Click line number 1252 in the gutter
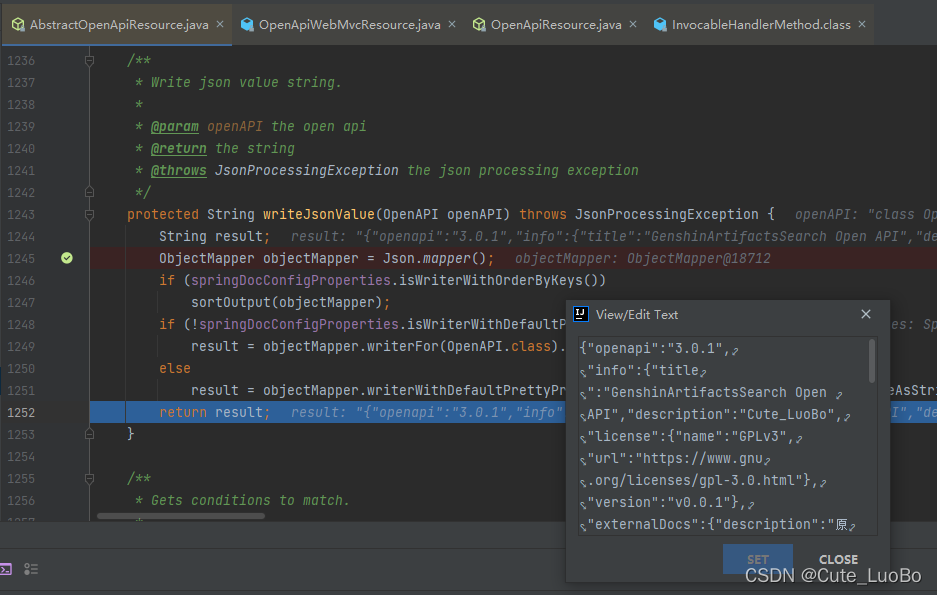The width and height of the screenshot is (937, 595). [x=21, y=412]
